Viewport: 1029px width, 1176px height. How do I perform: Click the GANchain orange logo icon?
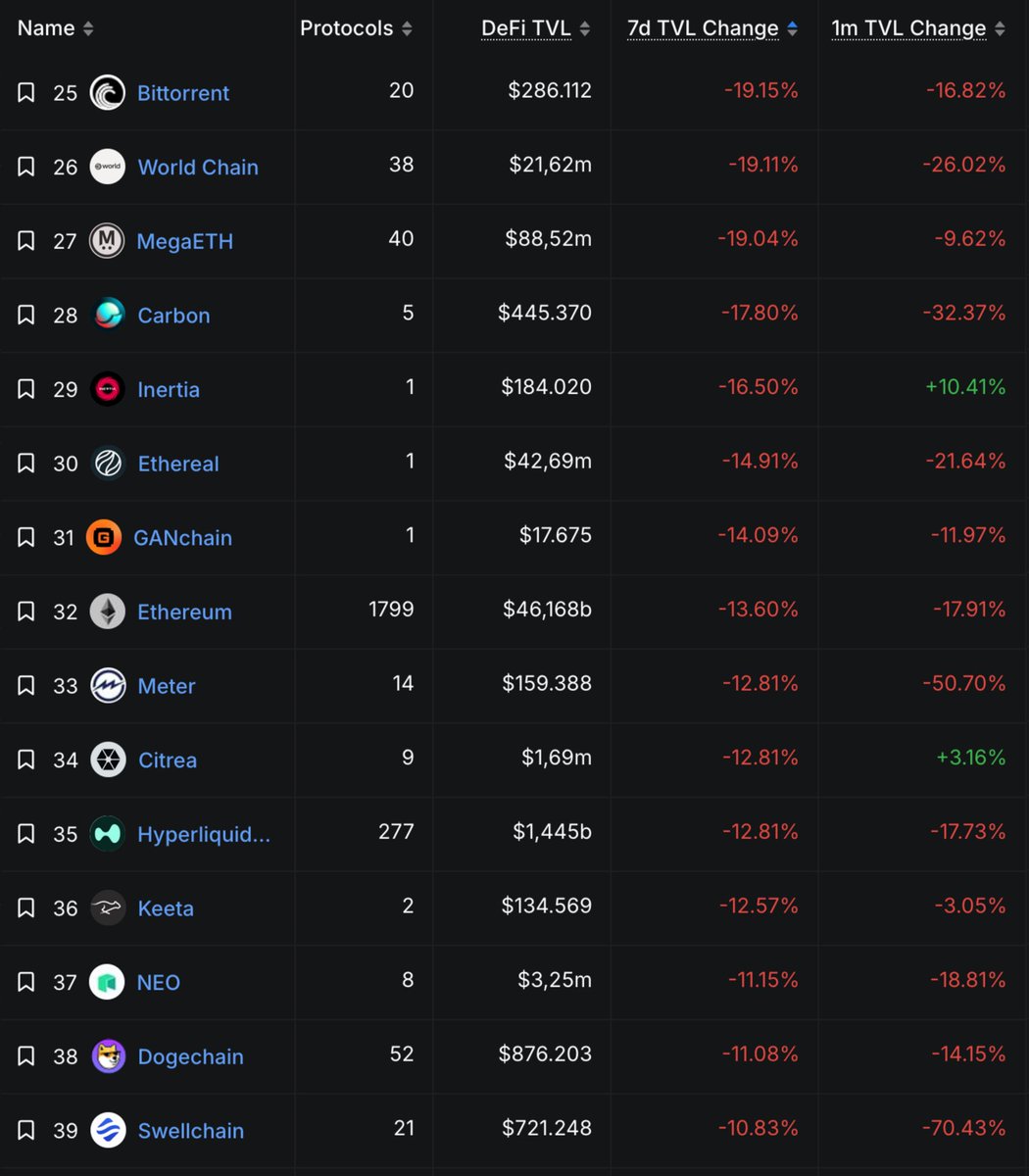103,537
